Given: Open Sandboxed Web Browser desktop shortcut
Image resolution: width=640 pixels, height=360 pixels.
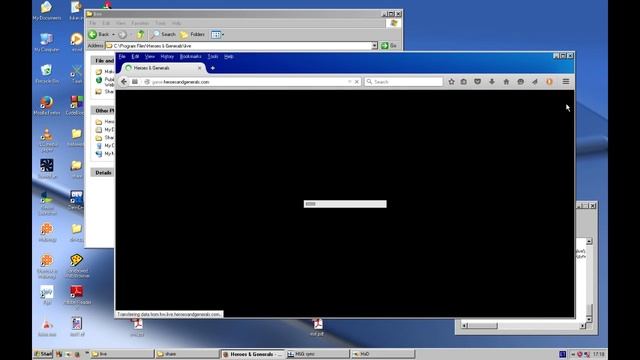Looking at the screenshot, I should click(x=77, y=265).
